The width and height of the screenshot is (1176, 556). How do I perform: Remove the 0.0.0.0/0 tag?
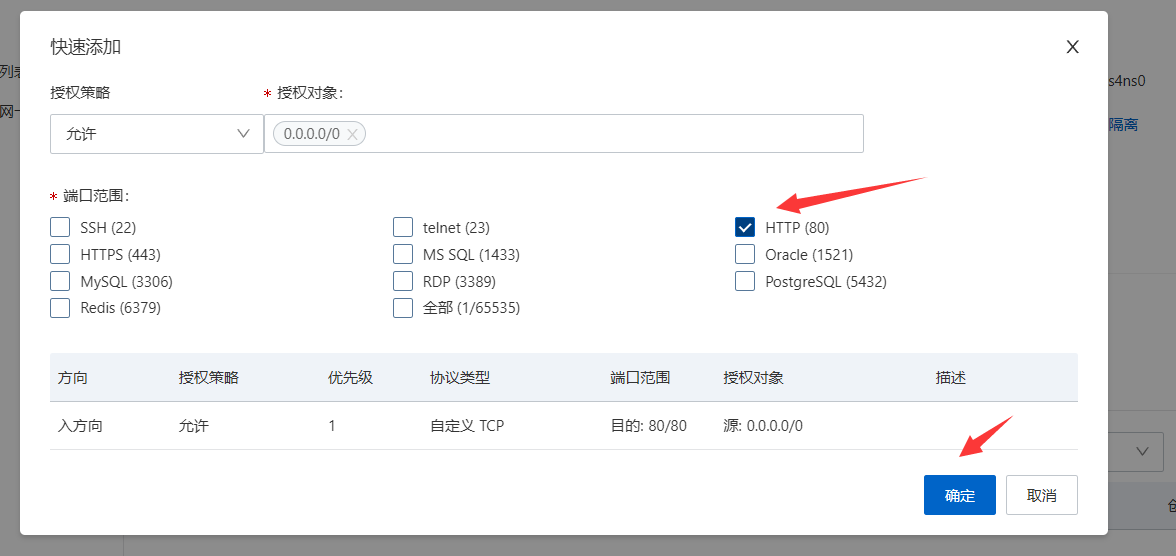(352, 134)
